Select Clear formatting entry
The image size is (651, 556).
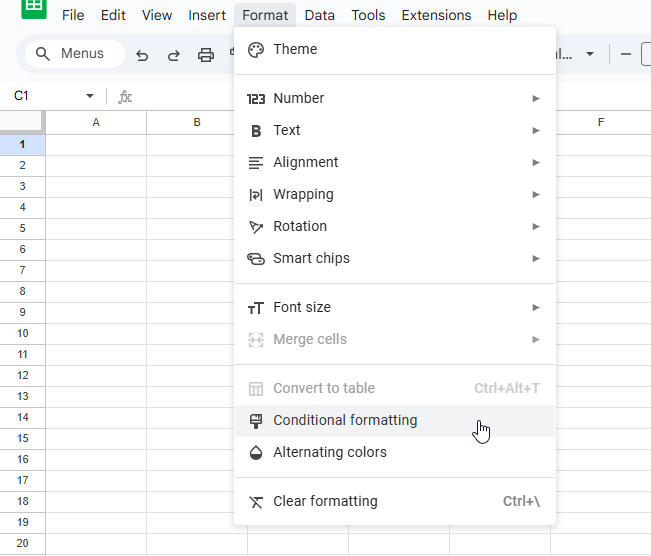pos(395,502)
